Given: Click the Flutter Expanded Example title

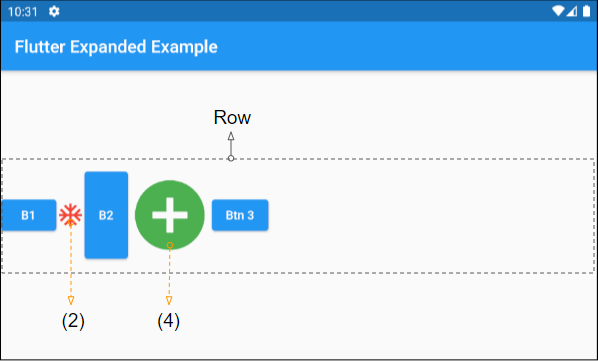Looking at the screenshot, I should click(x=116, y=47).
